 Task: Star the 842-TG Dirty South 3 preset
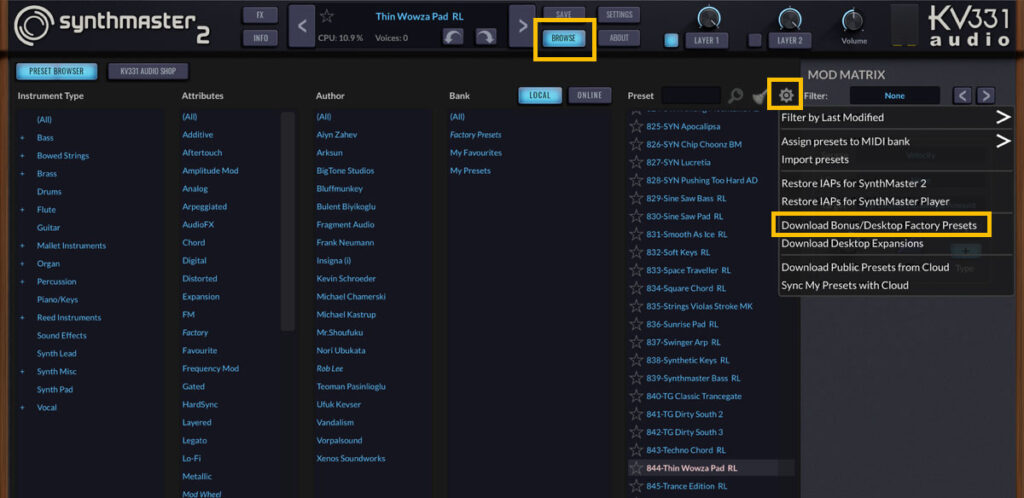[x=636, y=432]
